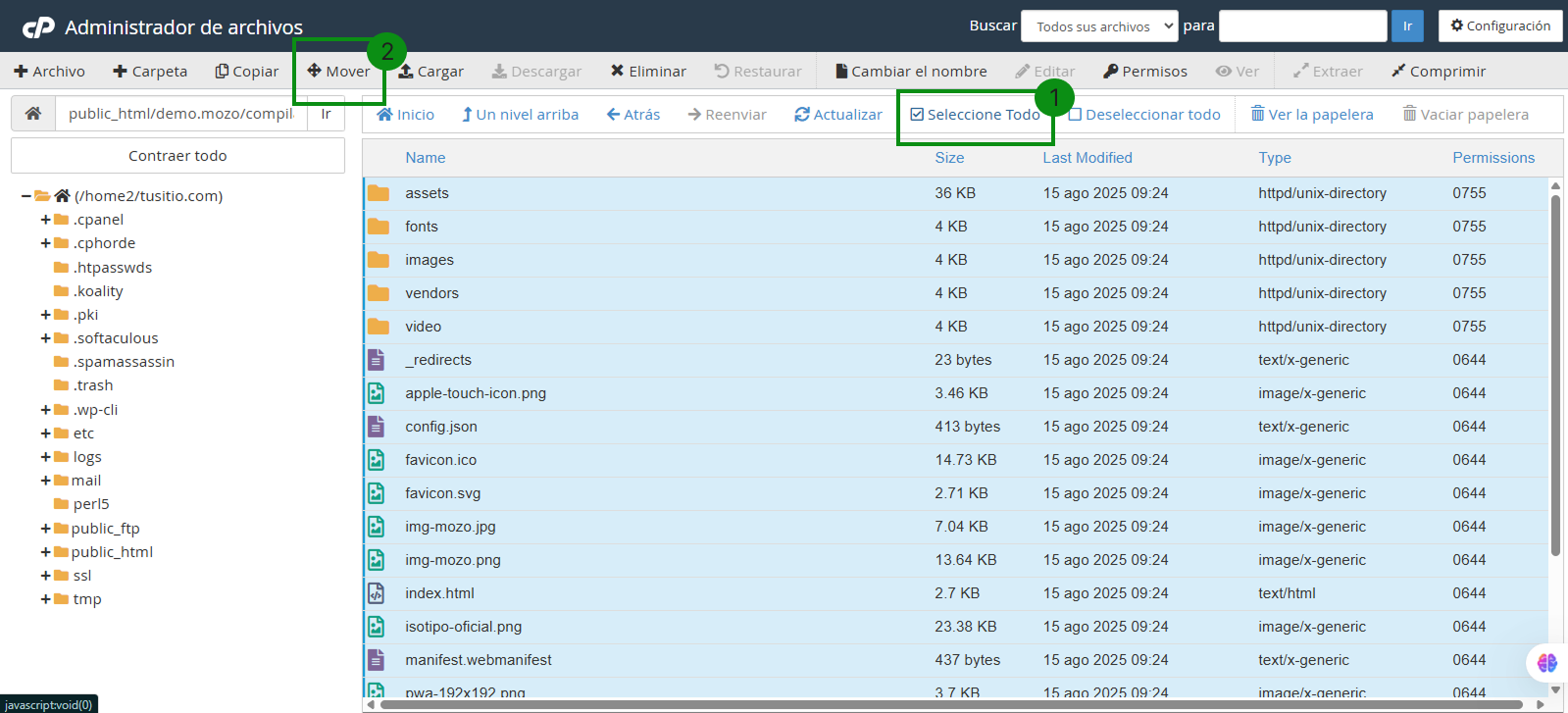Collapse the /home2/tusitio.com root node
Viewport: 1568px width, 713px height.
(25, 196)
